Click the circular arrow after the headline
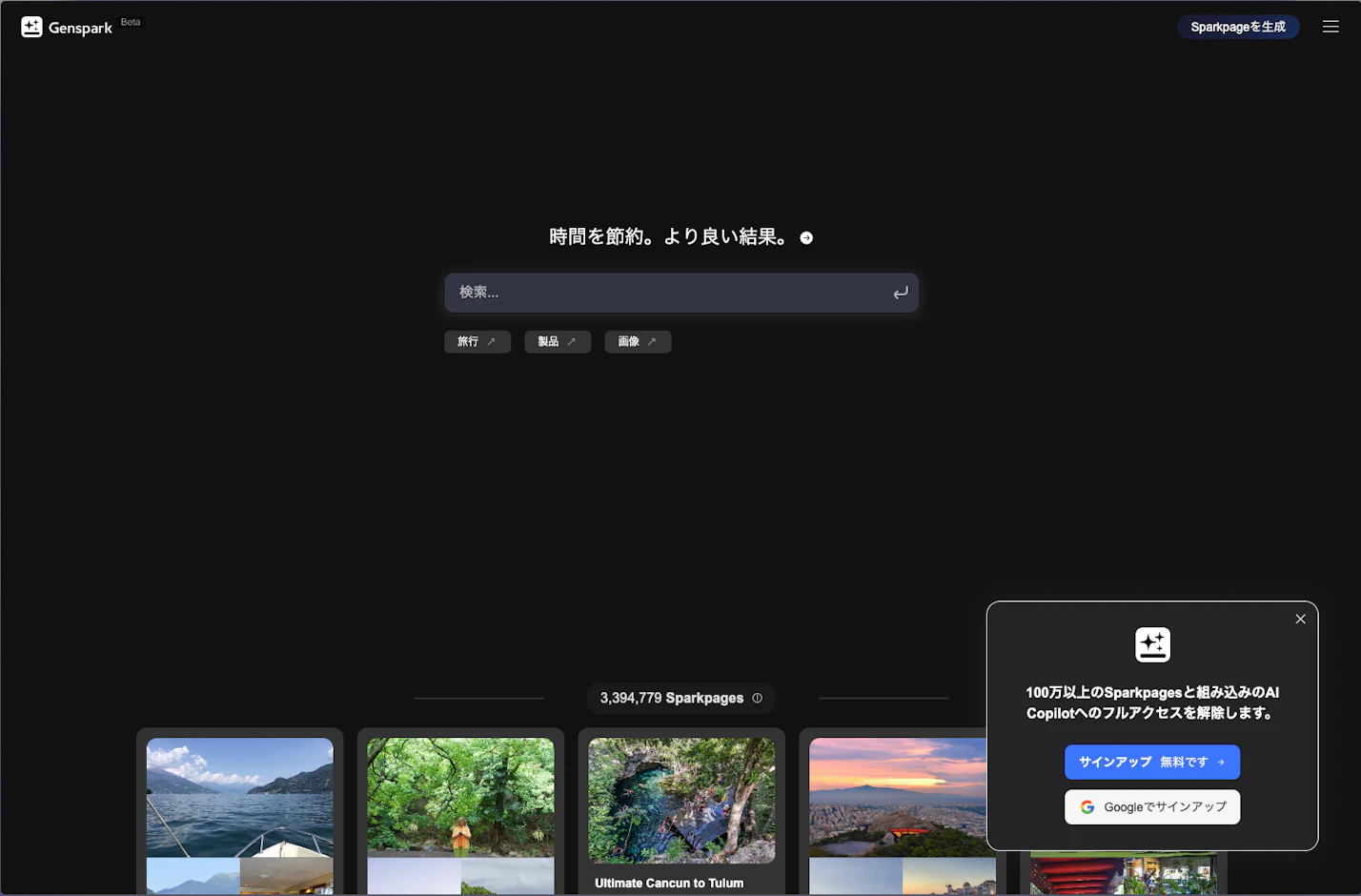1361x896 pixels. (805, 237)
